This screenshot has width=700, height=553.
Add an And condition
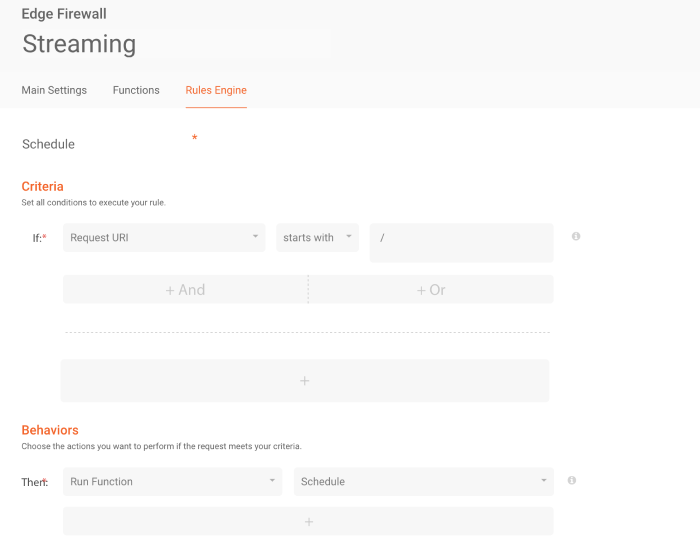[185, 290]
